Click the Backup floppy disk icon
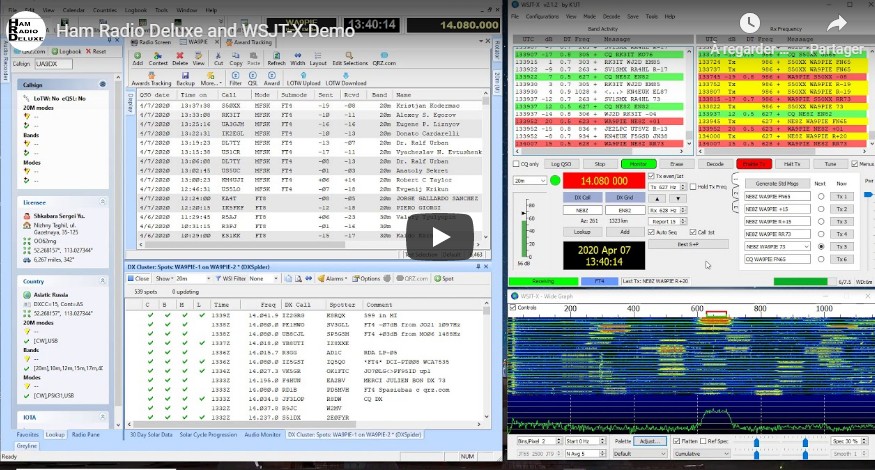The image size is (875, 470). [185, 79]
